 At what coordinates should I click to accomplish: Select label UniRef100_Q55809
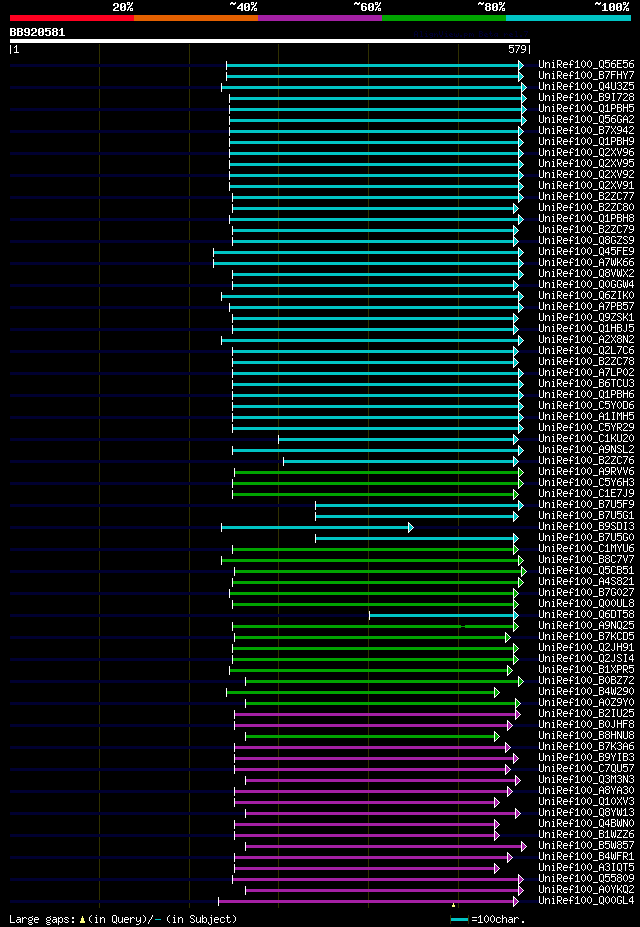click(x=586, y=879)
